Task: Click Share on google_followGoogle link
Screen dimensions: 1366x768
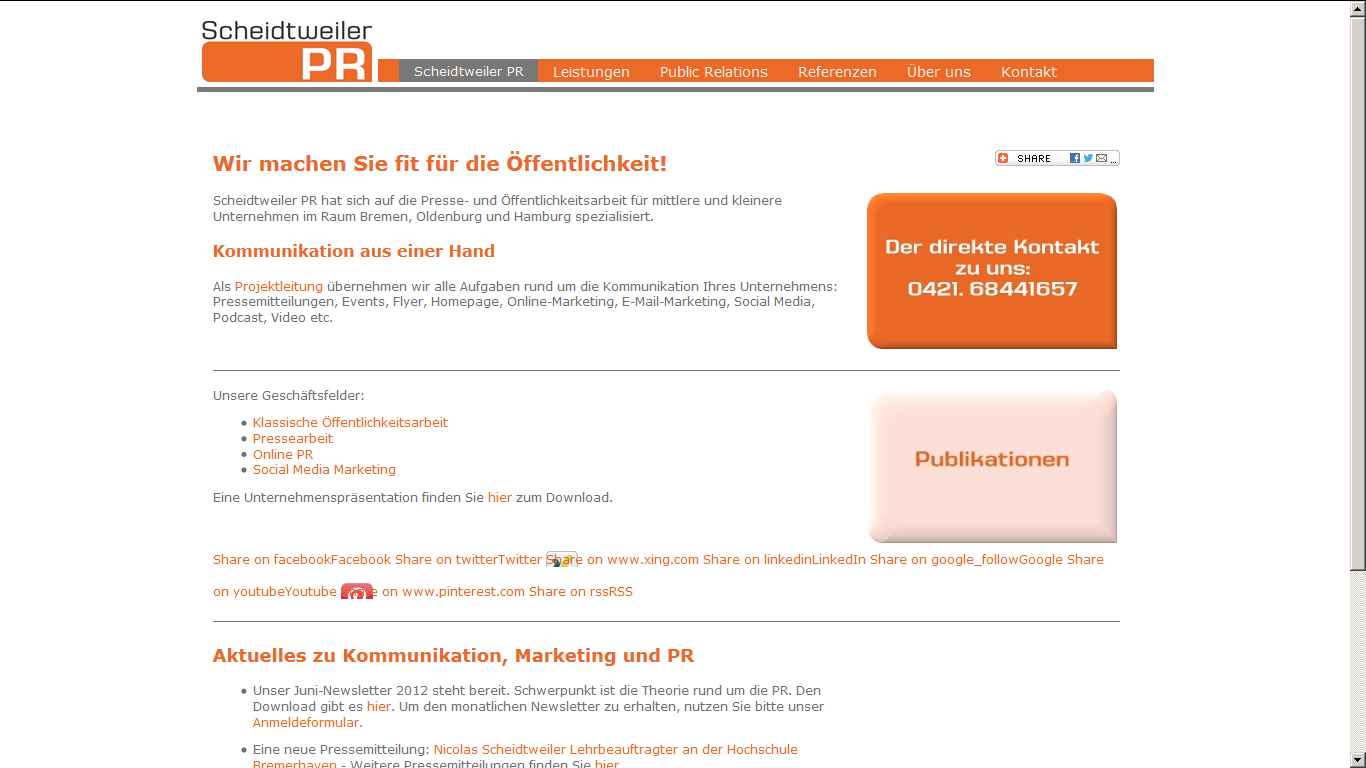Action: 966,559
